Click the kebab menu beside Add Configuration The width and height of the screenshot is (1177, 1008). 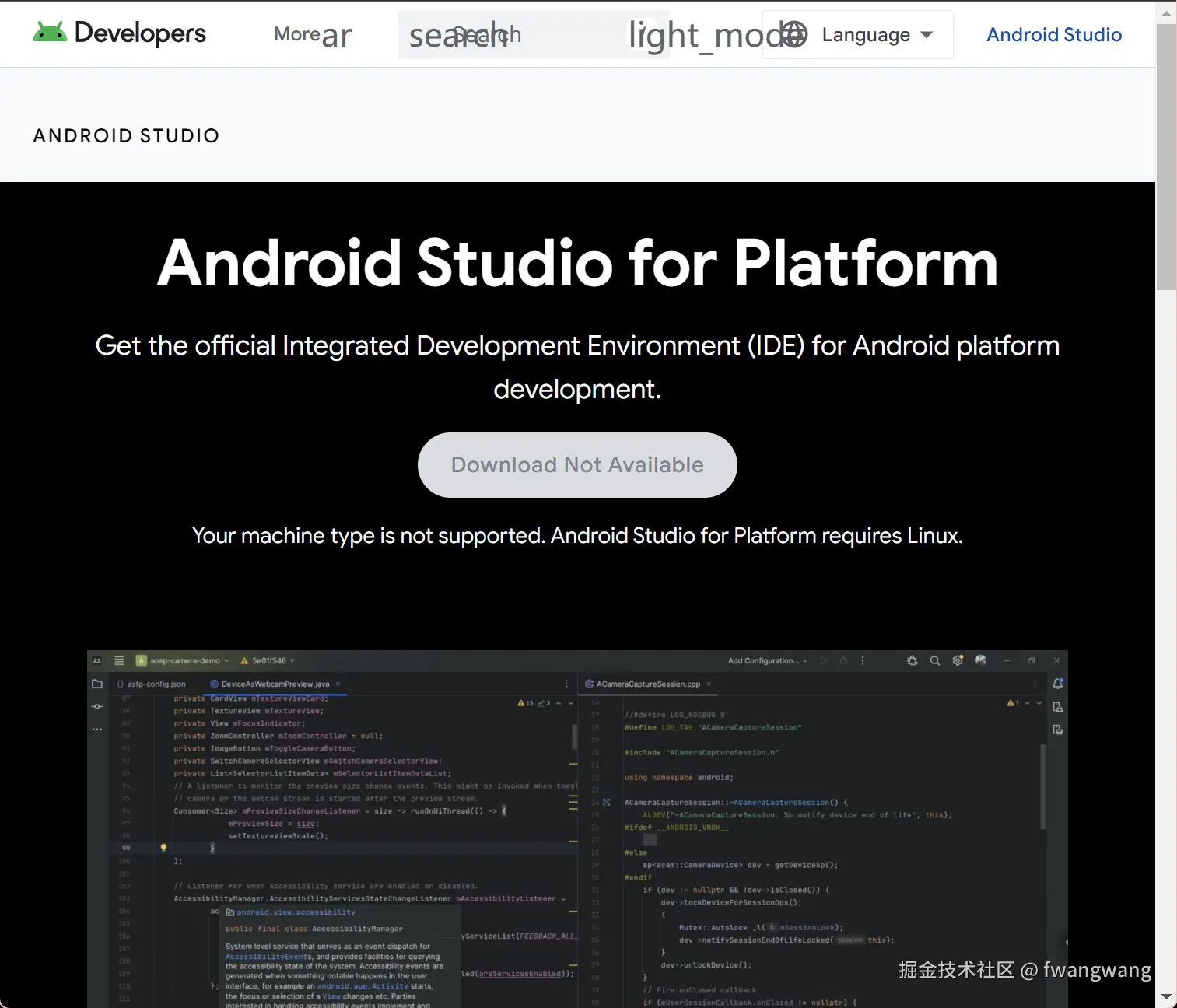[862, 660]
